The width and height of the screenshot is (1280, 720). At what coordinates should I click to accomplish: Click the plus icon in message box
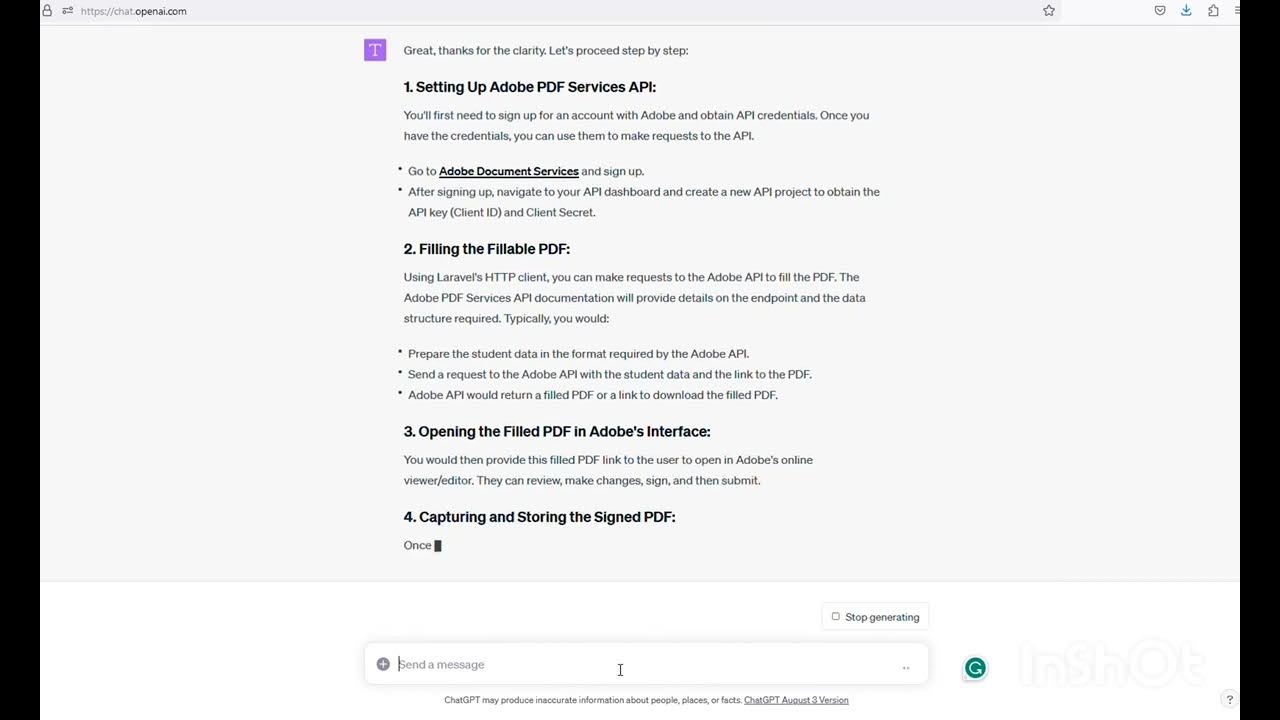click(x=383, y=664)
